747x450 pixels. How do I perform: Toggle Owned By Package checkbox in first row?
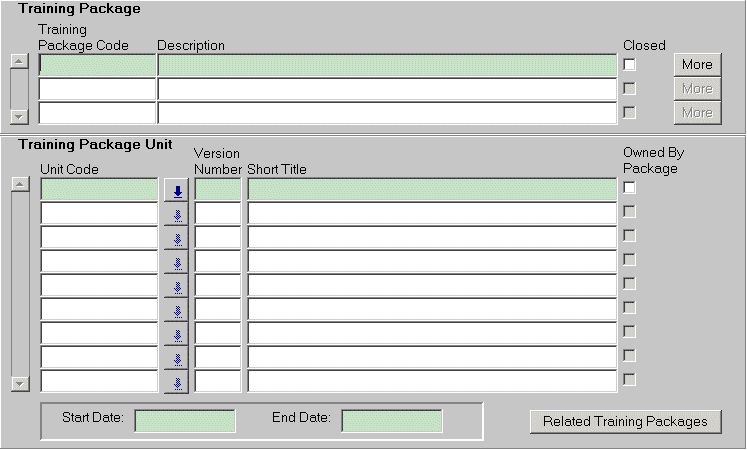point(629,188)
